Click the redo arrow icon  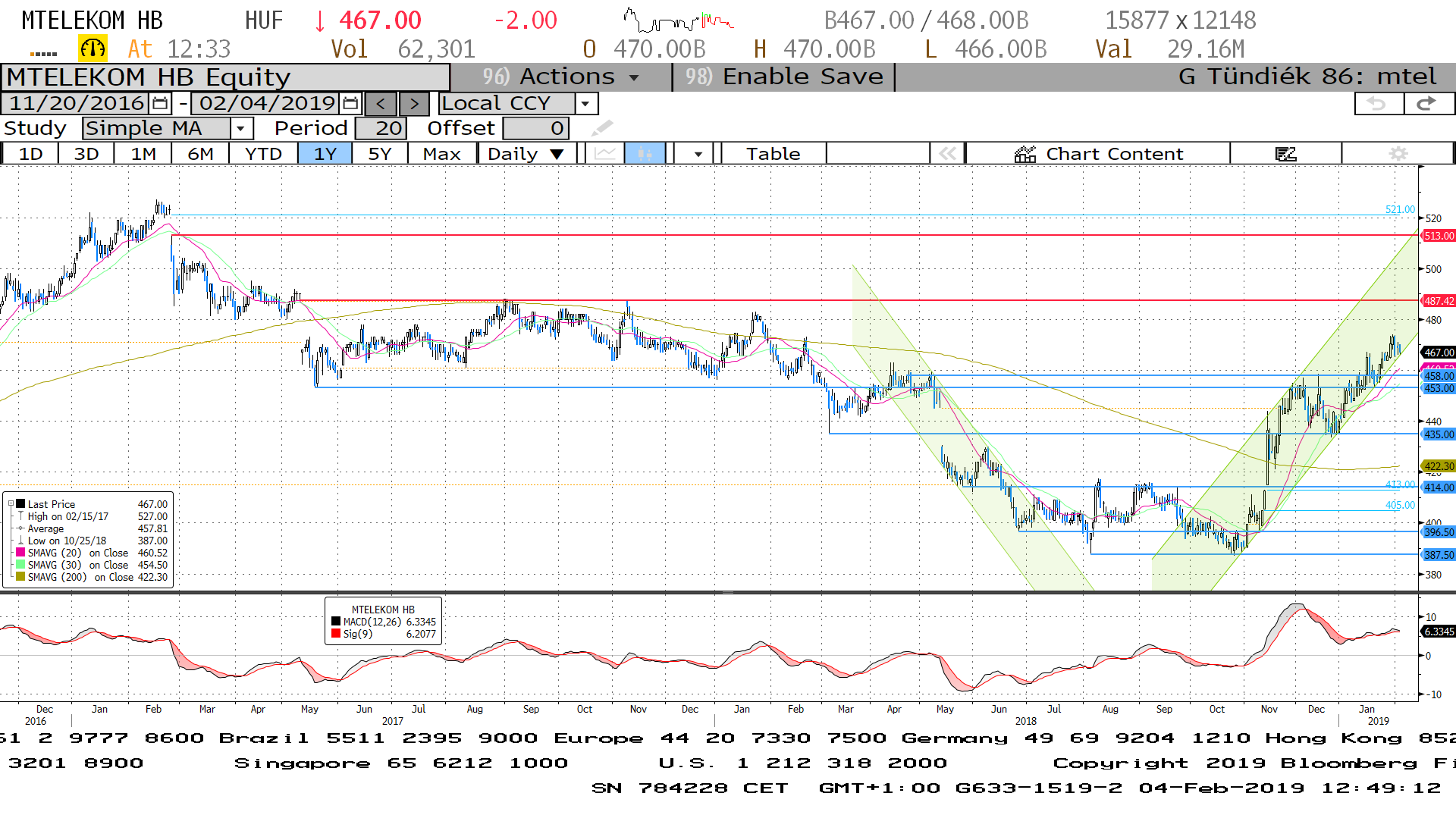pos(1428,104)
